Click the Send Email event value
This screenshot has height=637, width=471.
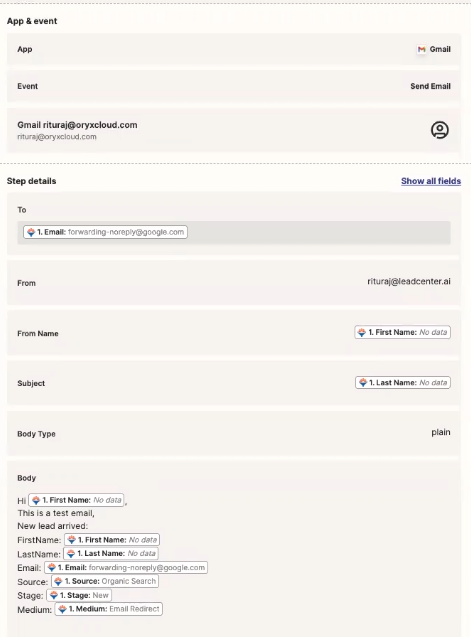(x=430, y=86)
